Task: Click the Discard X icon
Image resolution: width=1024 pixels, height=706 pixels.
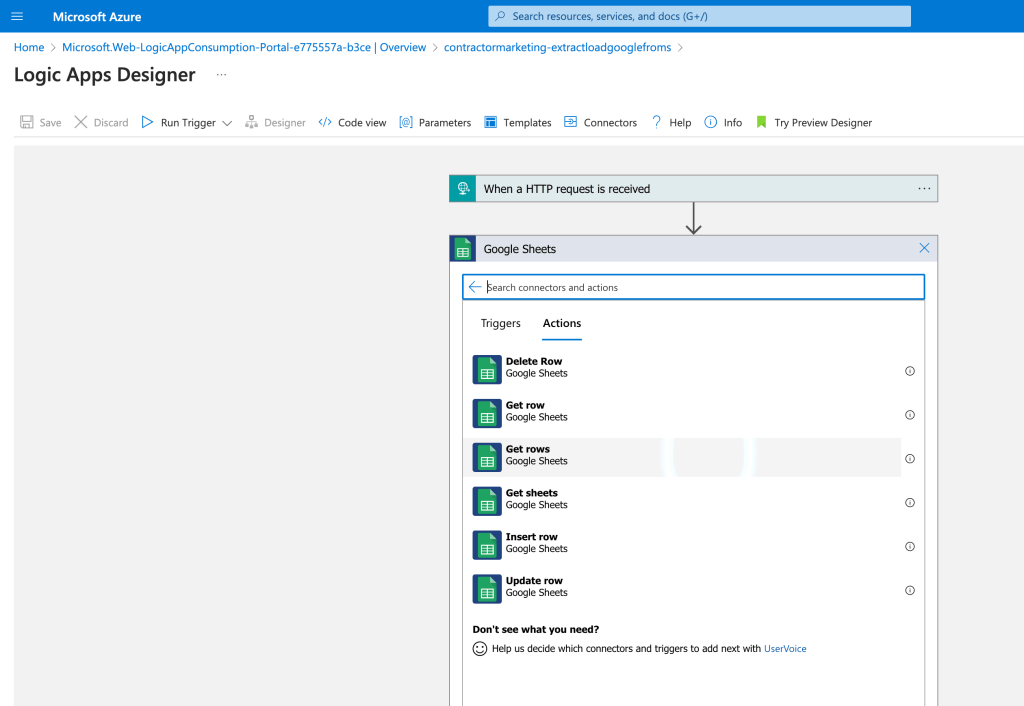Action: pyautogui.click(x=80, y=122)
